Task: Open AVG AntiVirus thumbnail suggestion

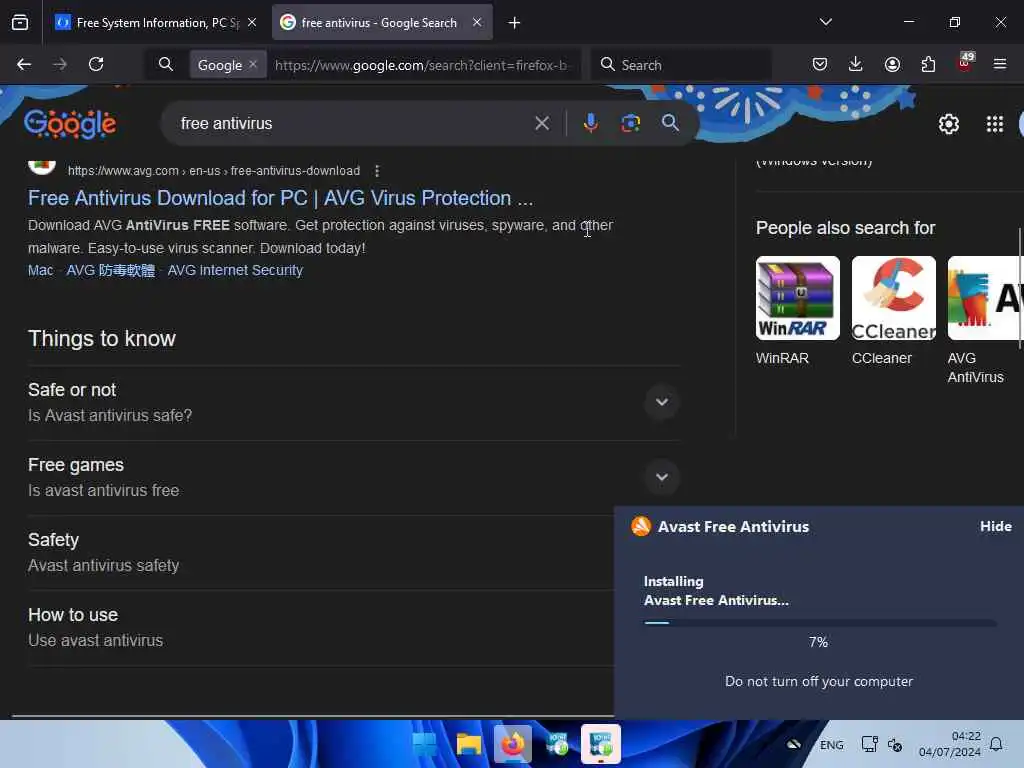Action: tap(985, 298)
